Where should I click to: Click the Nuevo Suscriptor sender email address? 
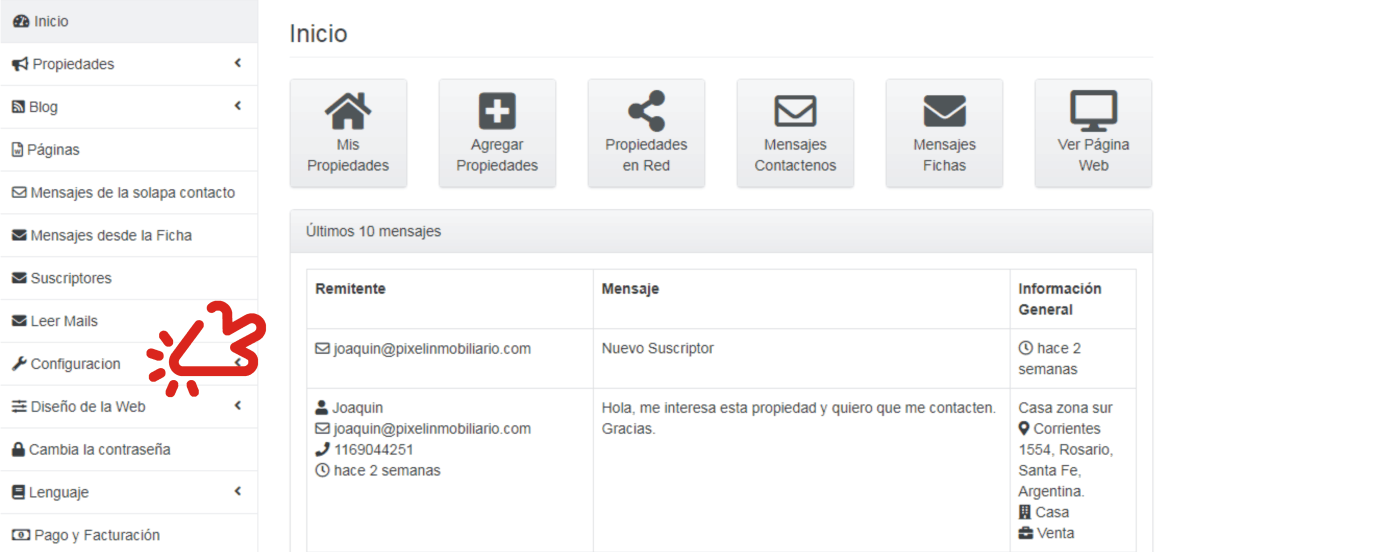(x=432, y=349)
